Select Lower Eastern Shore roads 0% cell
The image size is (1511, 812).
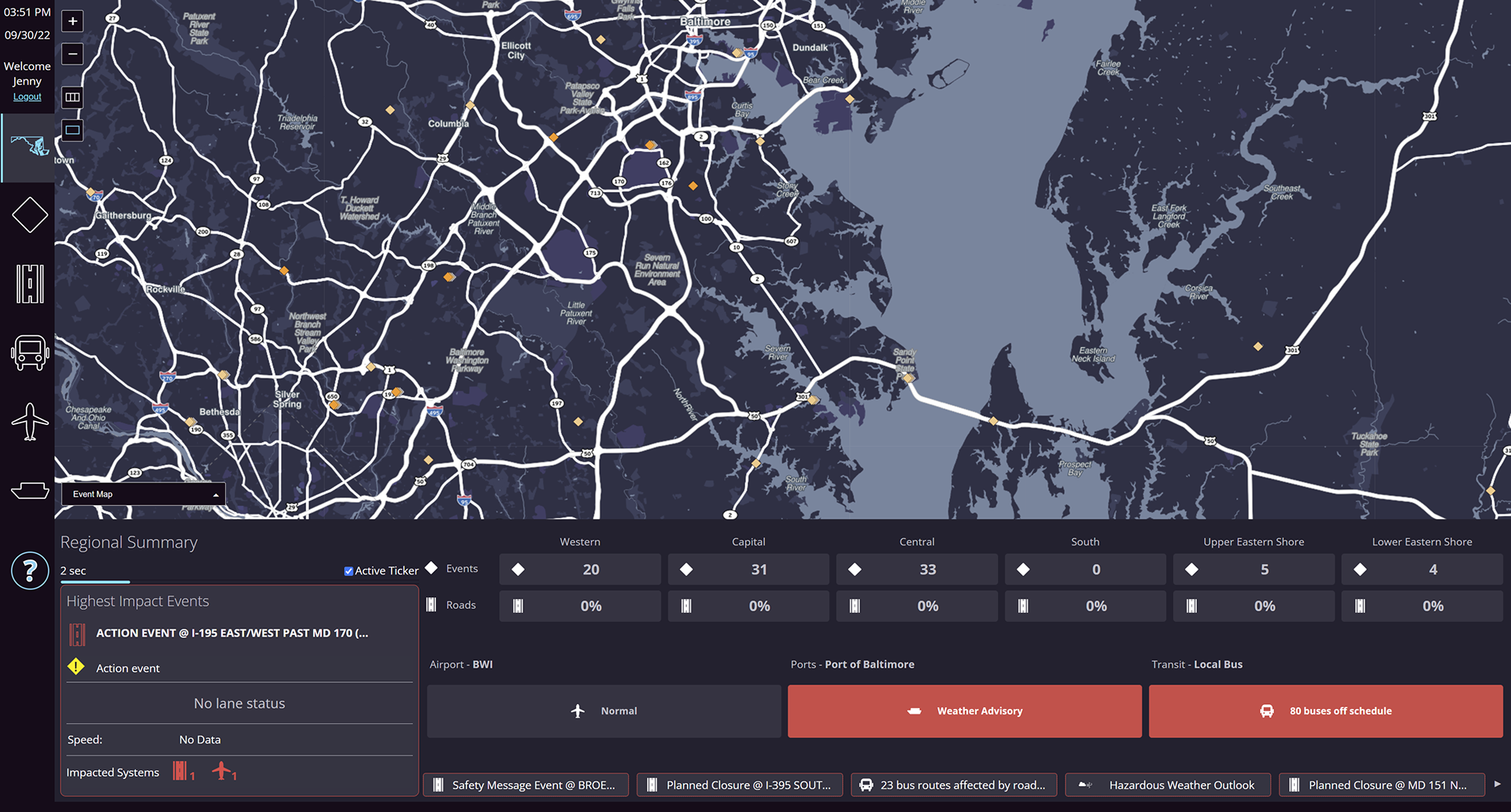click(x=1422, y=606)
